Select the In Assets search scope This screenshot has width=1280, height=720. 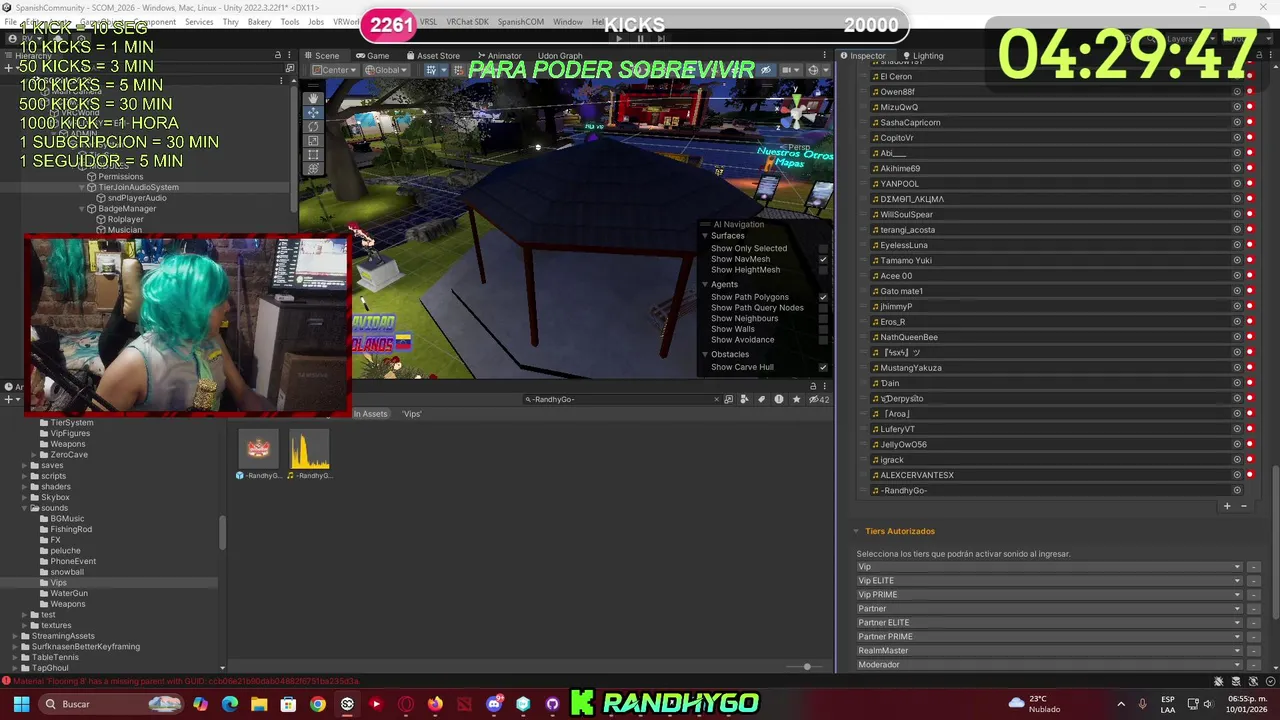point(369,414)
